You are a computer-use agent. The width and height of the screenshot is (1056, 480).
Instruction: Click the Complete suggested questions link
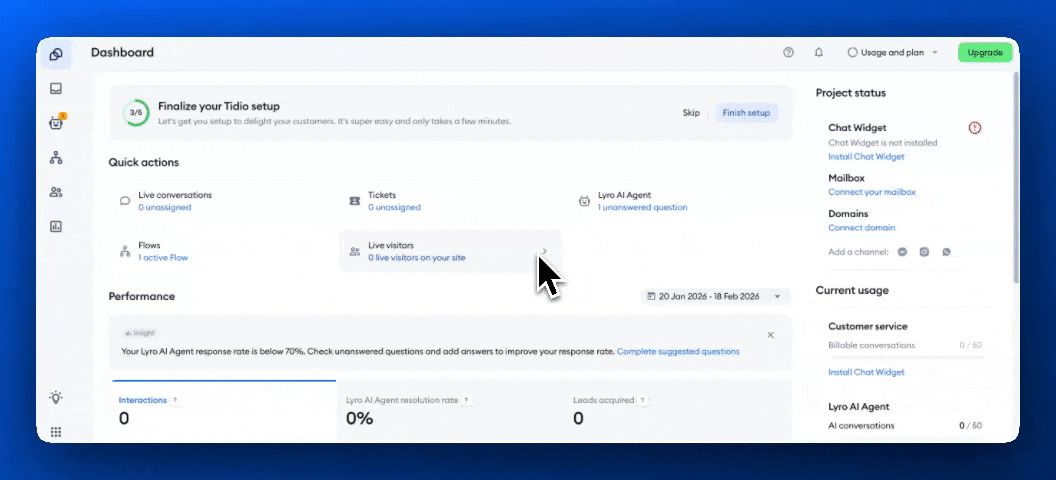coord(678,351)
